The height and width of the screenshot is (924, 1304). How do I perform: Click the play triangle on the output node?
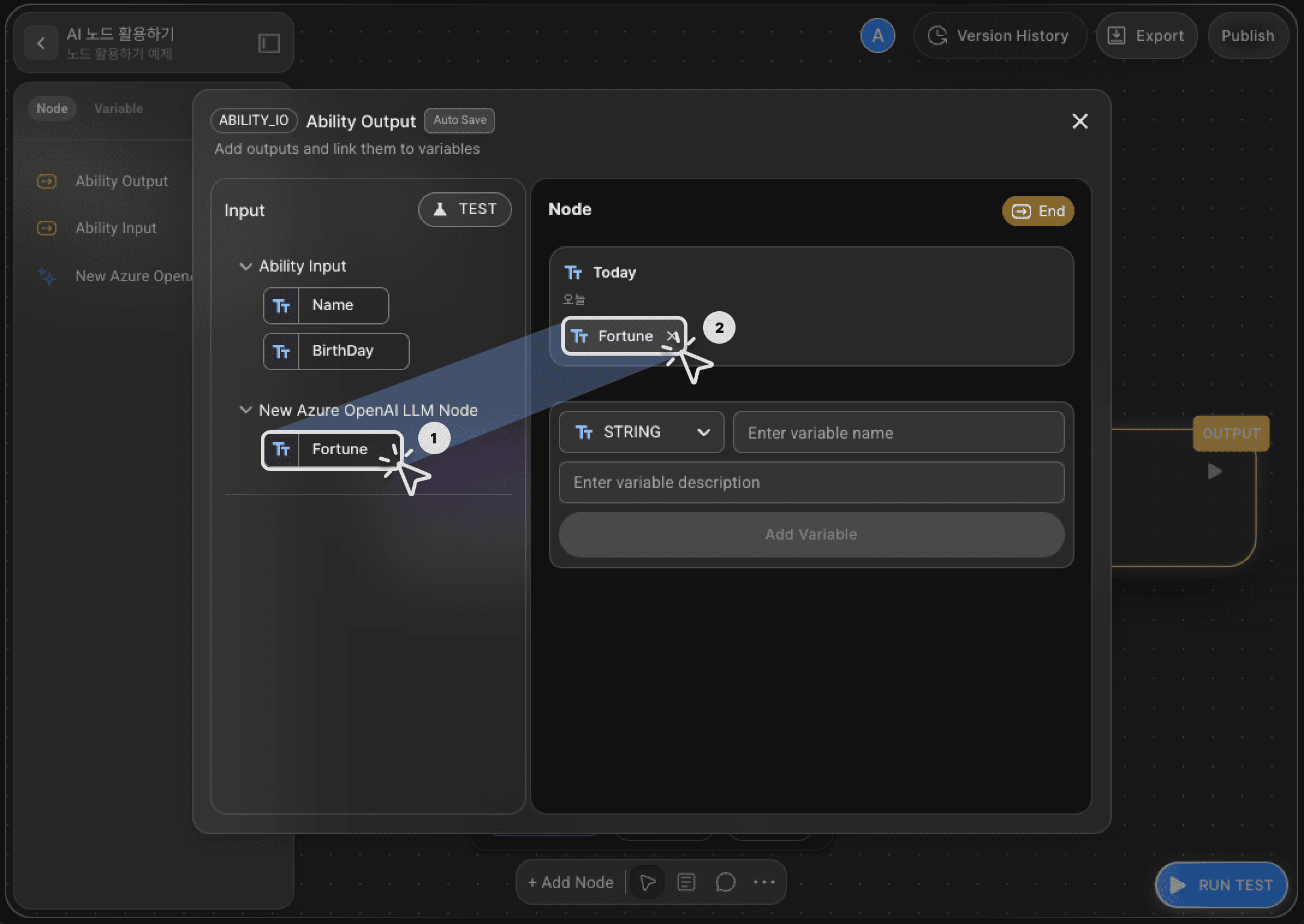coord(1214,472)
